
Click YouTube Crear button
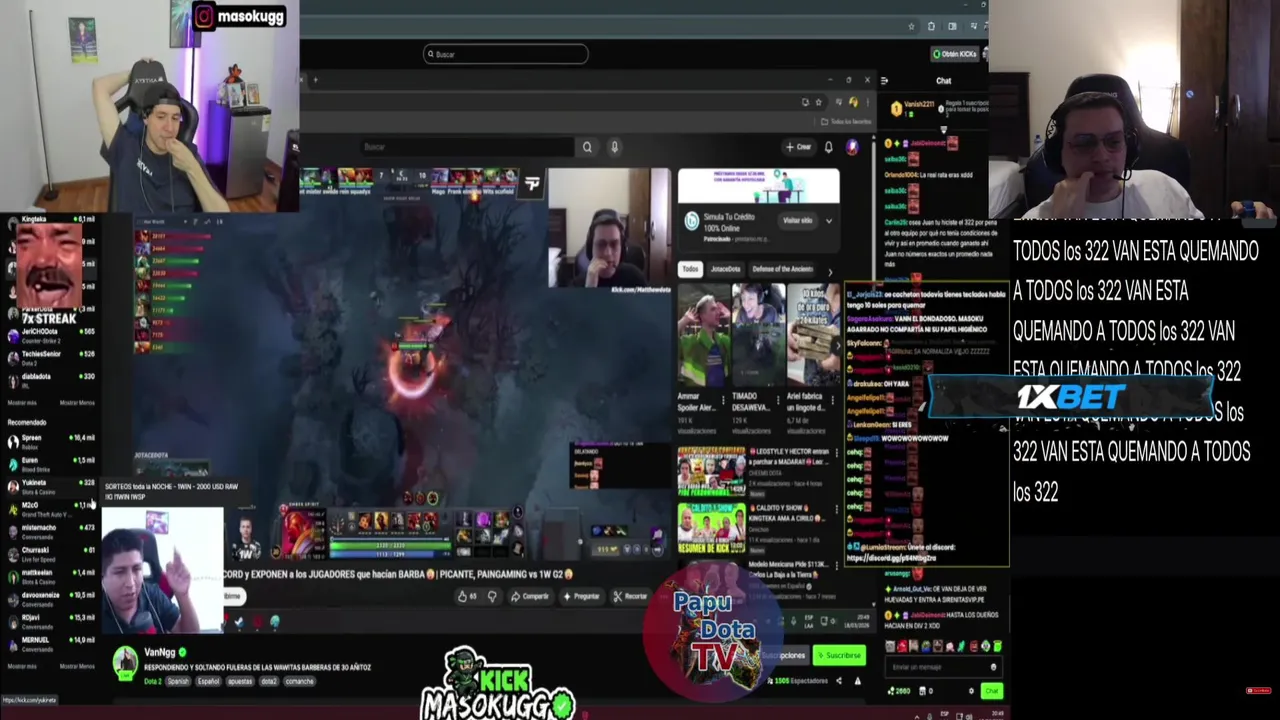point(798,147)
